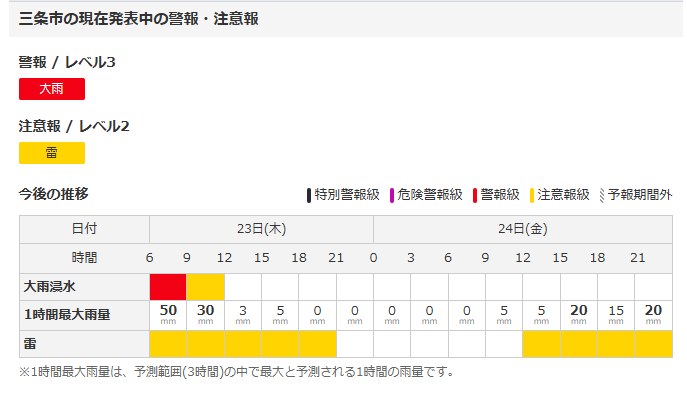Click the 3 mm rainfall value

243,314
